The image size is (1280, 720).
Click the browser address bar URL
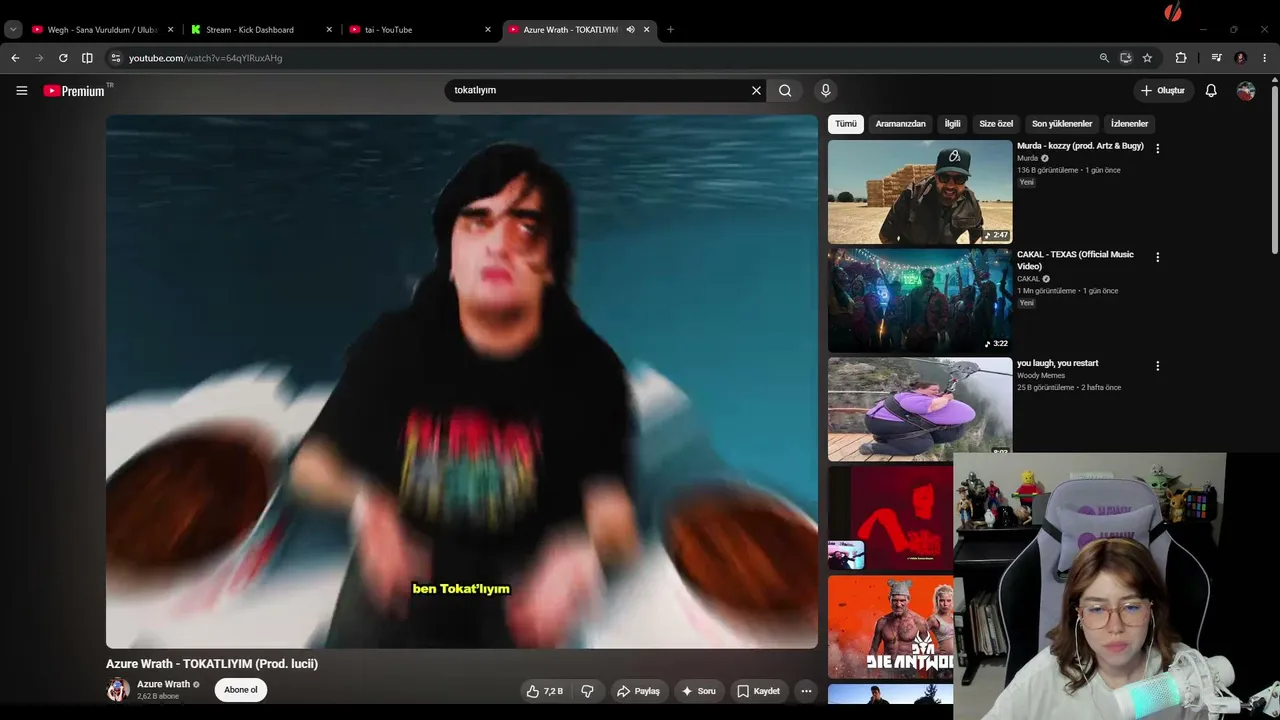coord(205,58)
